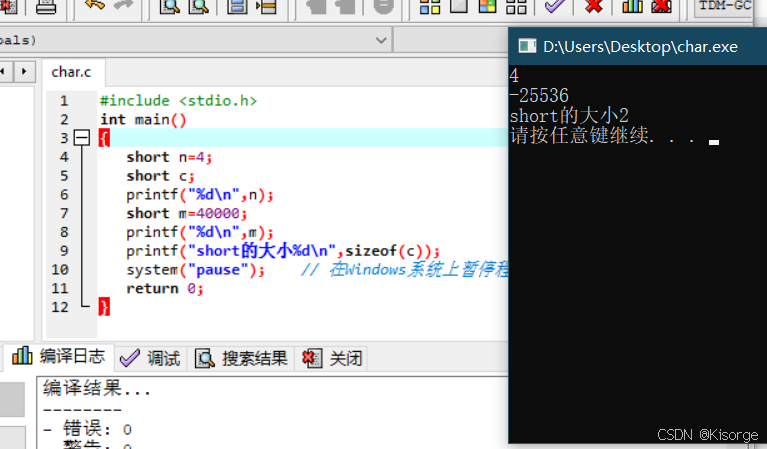Click the blue comment after system pause
This screenshot has height=449, width=767.
point(404,269)
